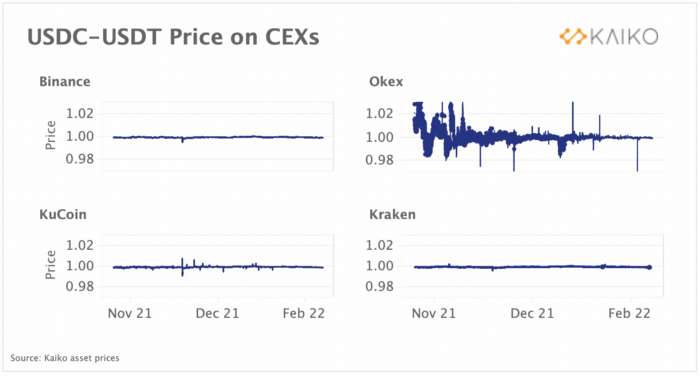Select the KuCoin chart title
Image resolution: width=700 pixels, height=376 pixels.
(63, 214)
